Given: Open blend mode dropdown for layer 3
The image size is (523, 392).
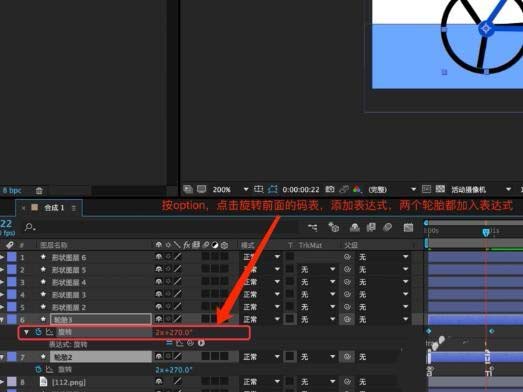Looking at the screenshot, I should tap(261, 282).
